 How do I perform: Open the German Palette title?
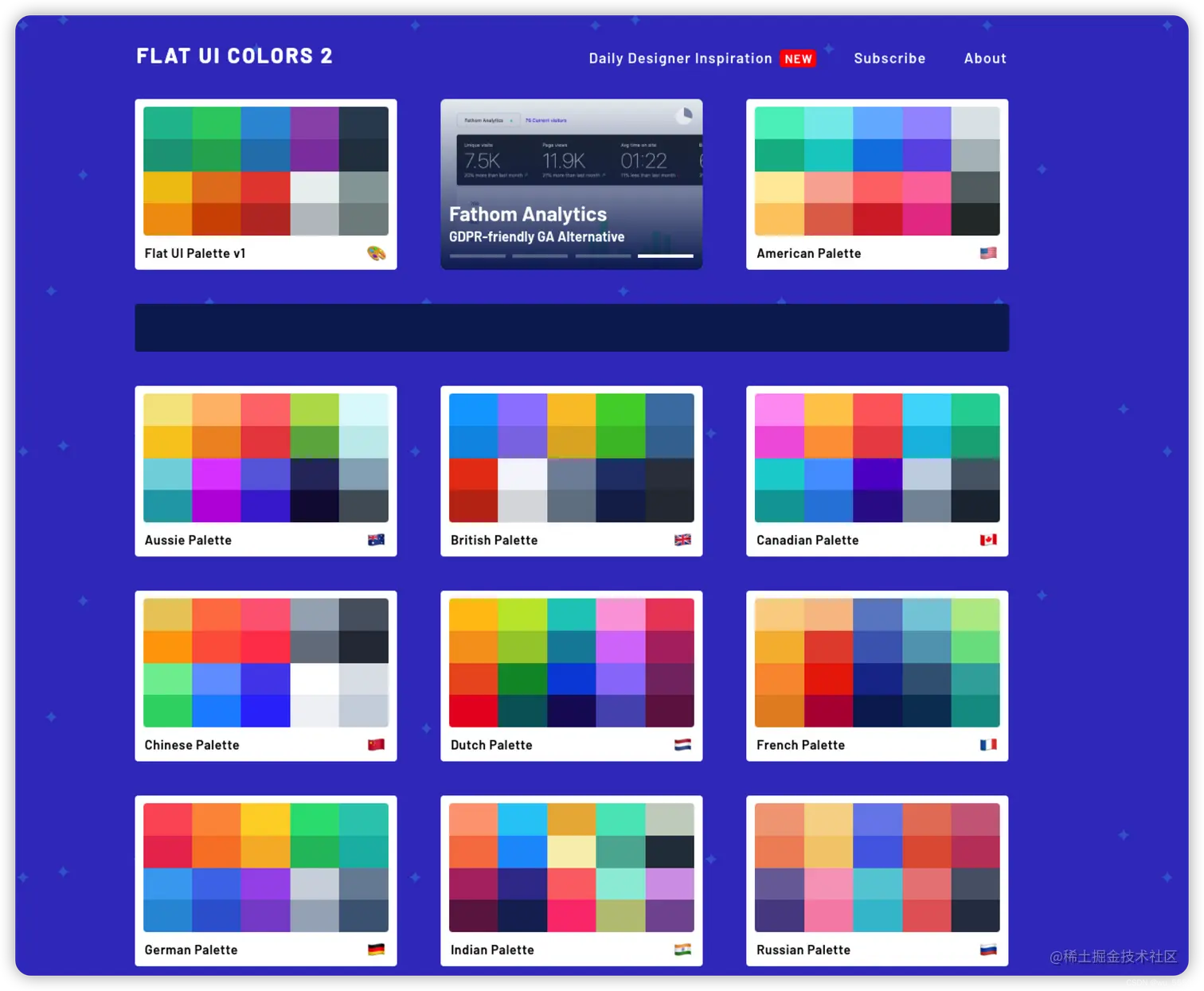tap(191, 950)
